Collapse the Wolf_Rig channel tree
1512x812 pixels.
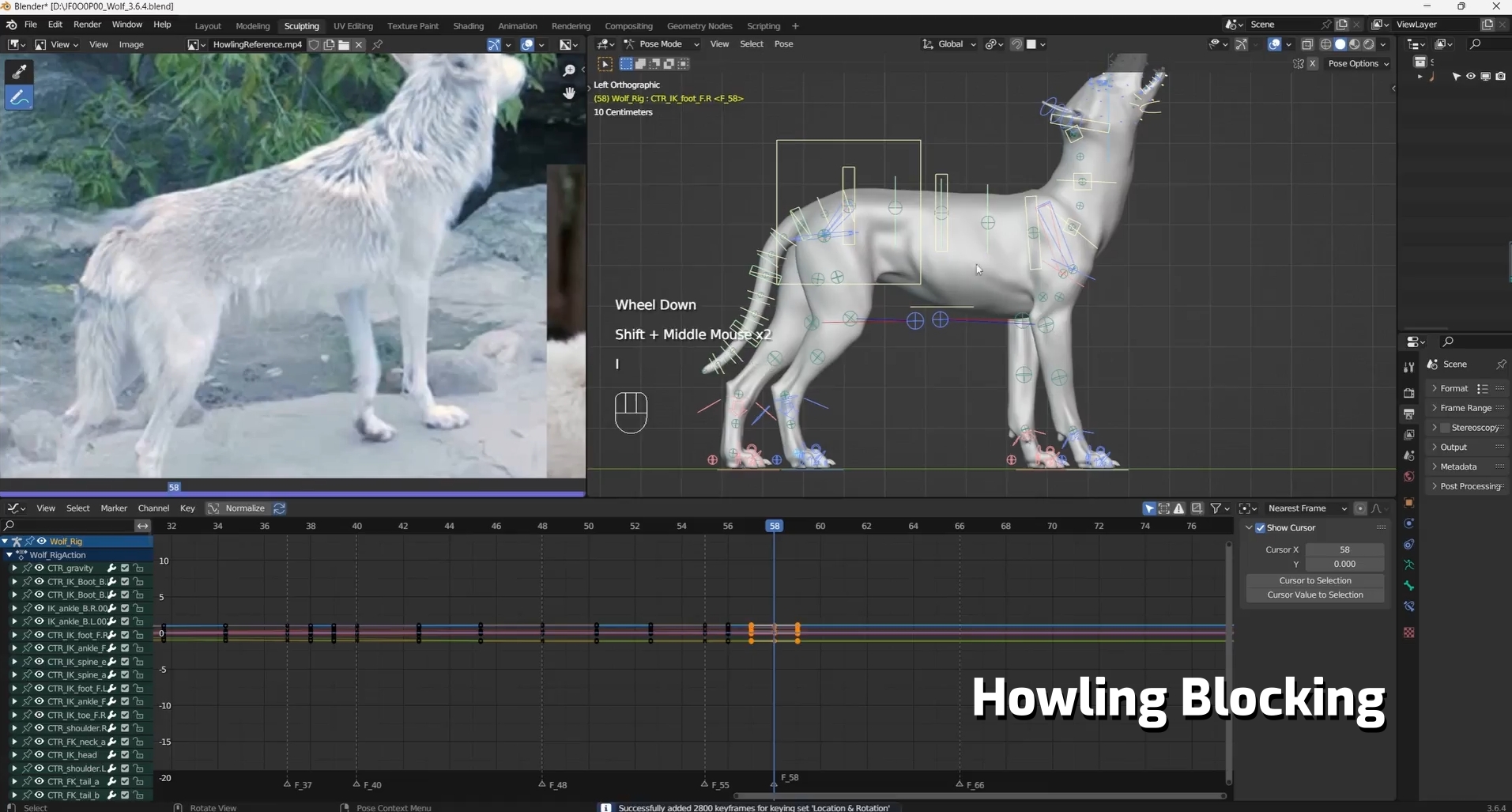point(5,542)
